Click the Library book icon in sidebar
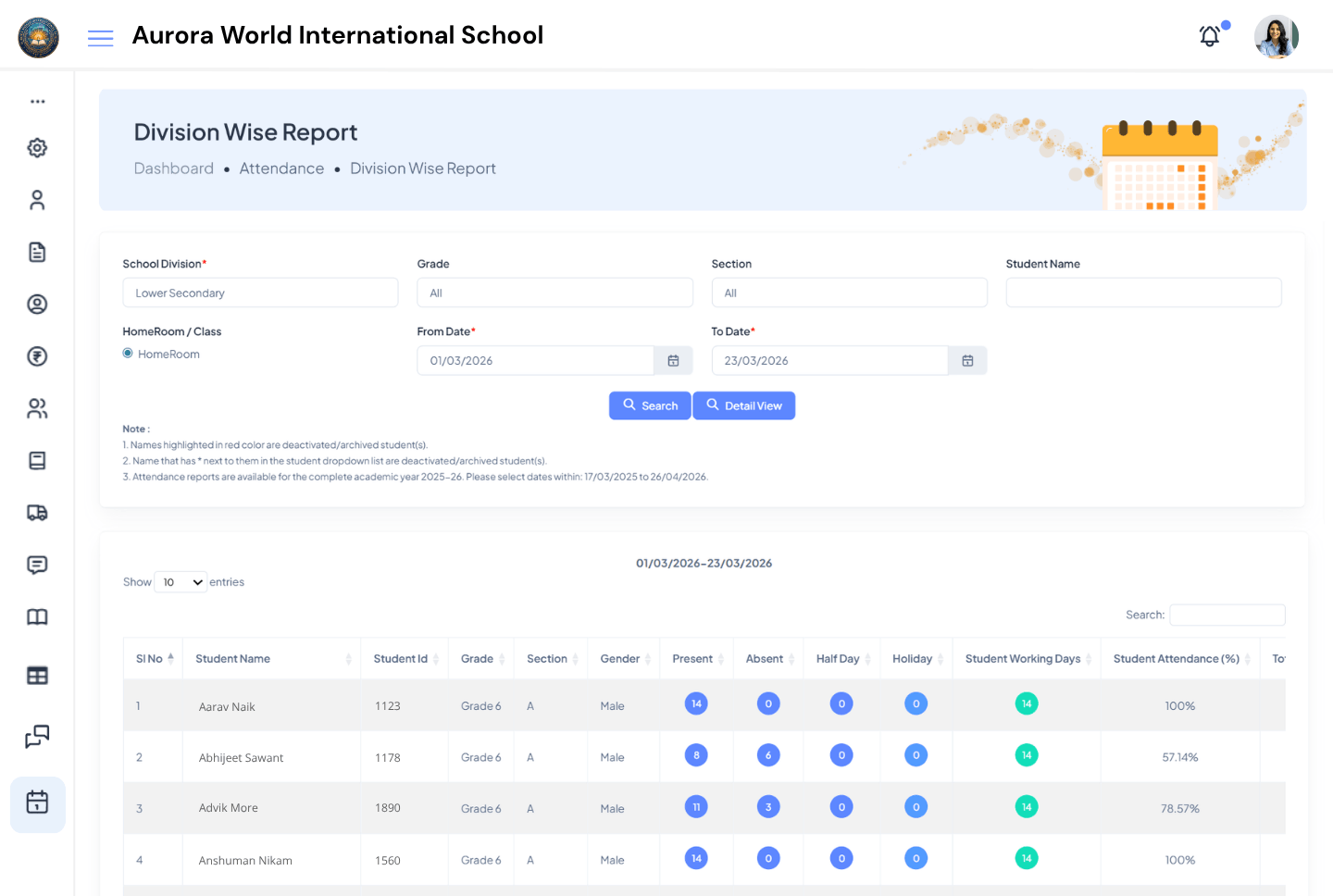This screenshot has width=1333, height=896. [37, 616]
